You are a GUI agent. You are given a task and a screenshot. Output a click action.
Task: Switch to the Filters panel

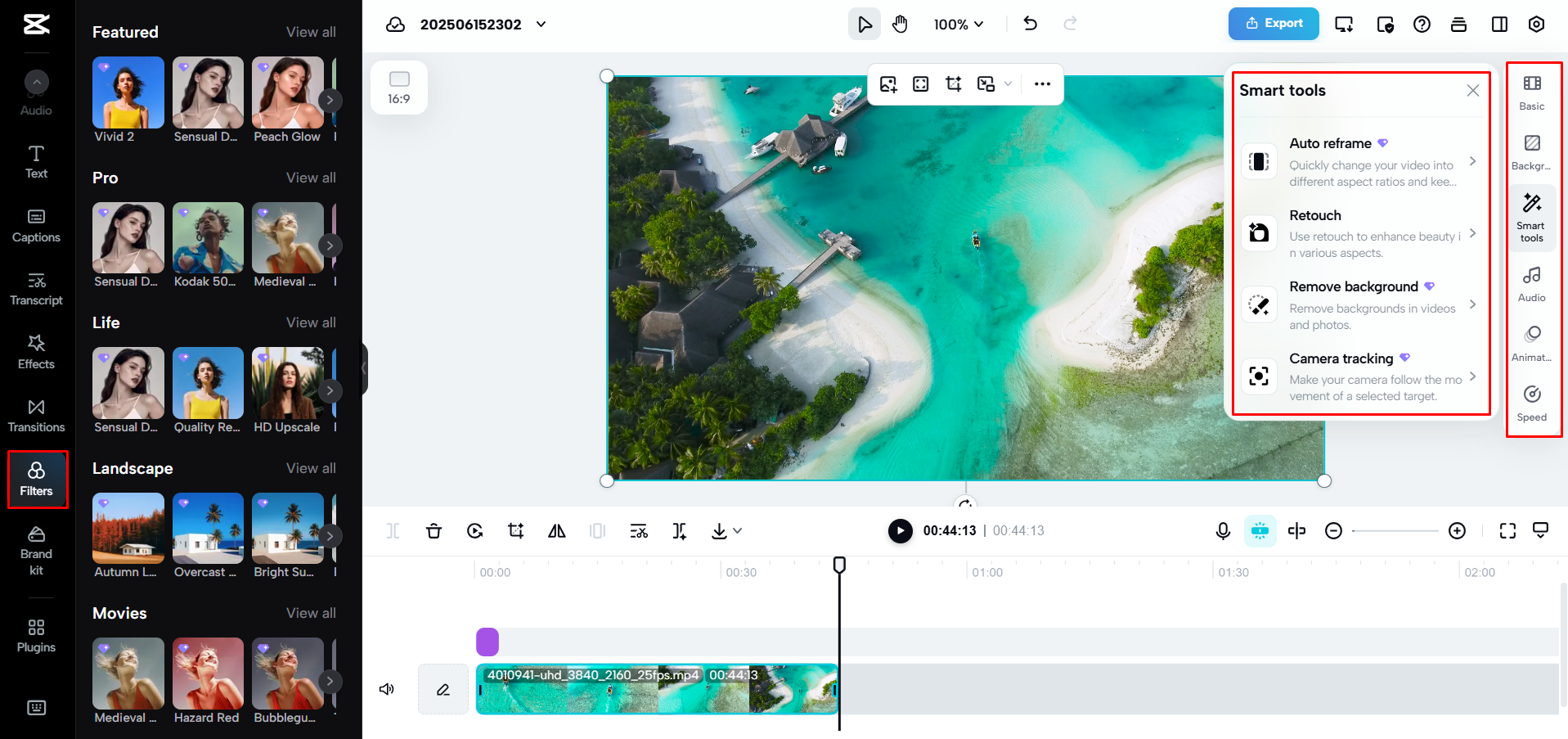pos(36,478)
